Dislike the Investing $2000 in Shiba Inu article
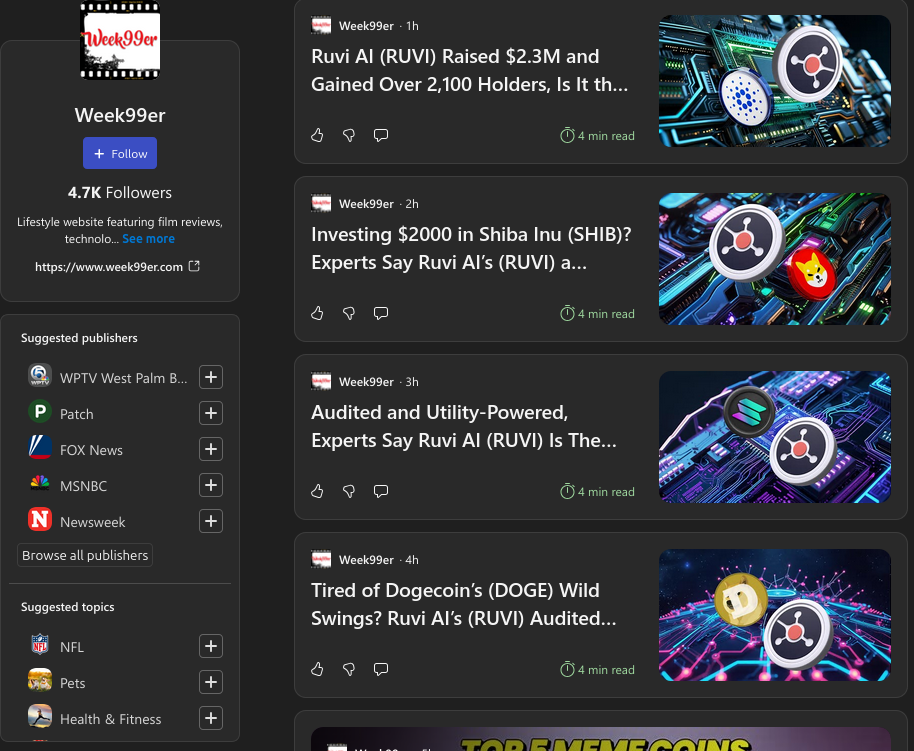Screen dimensions: 914x751 pos(349,313)
